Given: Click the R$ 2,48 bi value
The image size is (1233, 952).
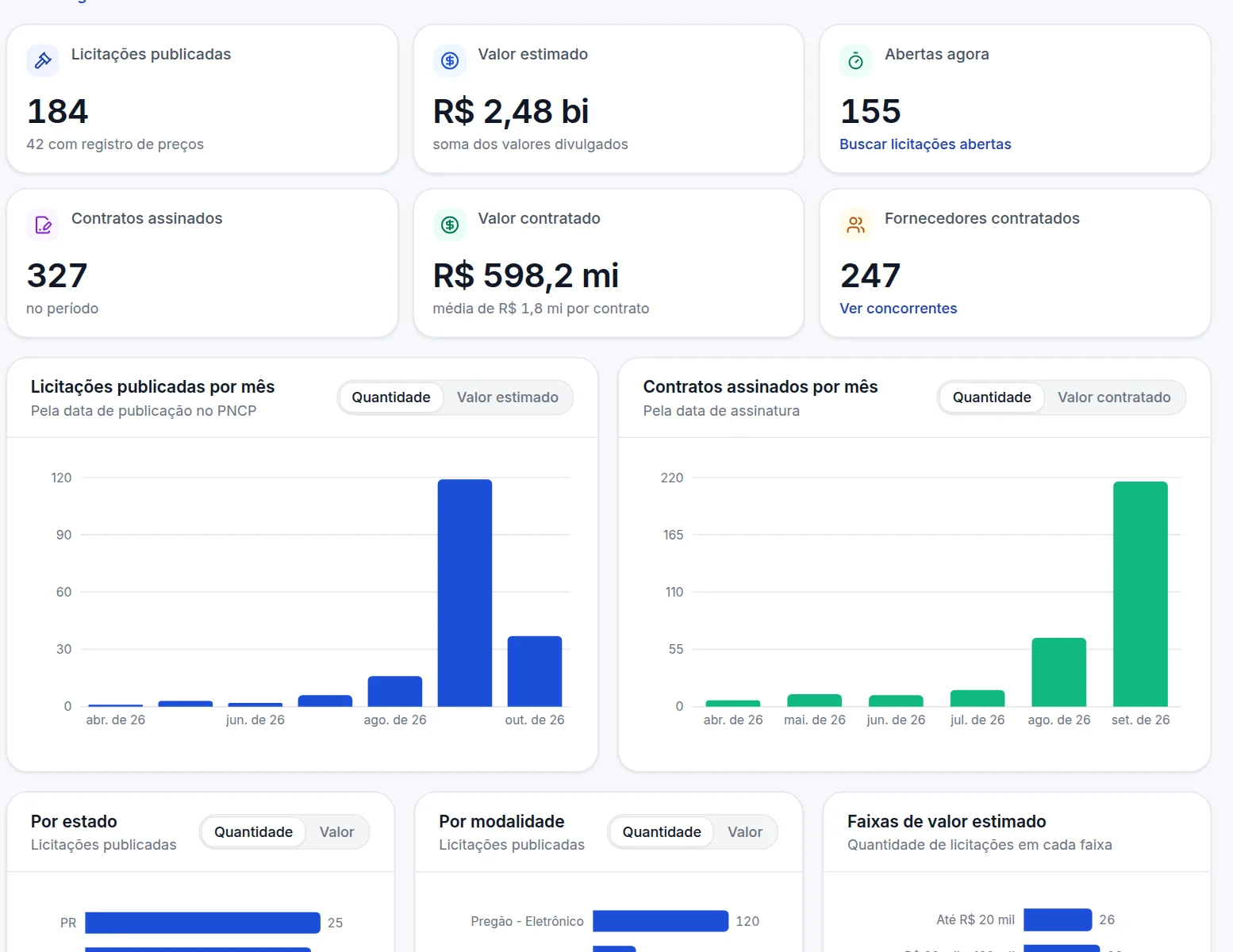Looking at the screenshot, I should coord(511,111).
